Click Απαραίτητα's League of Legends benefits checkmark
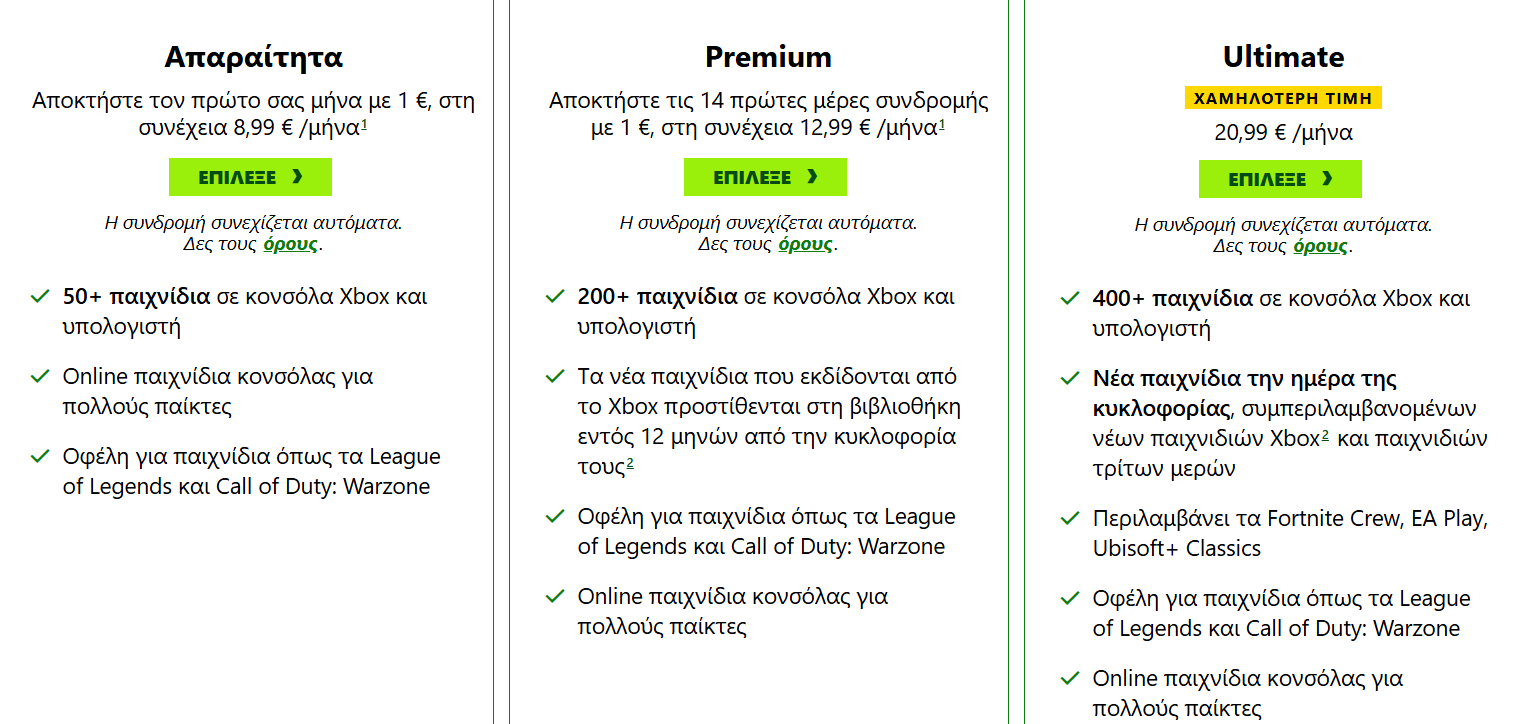 tap(40, 457)
